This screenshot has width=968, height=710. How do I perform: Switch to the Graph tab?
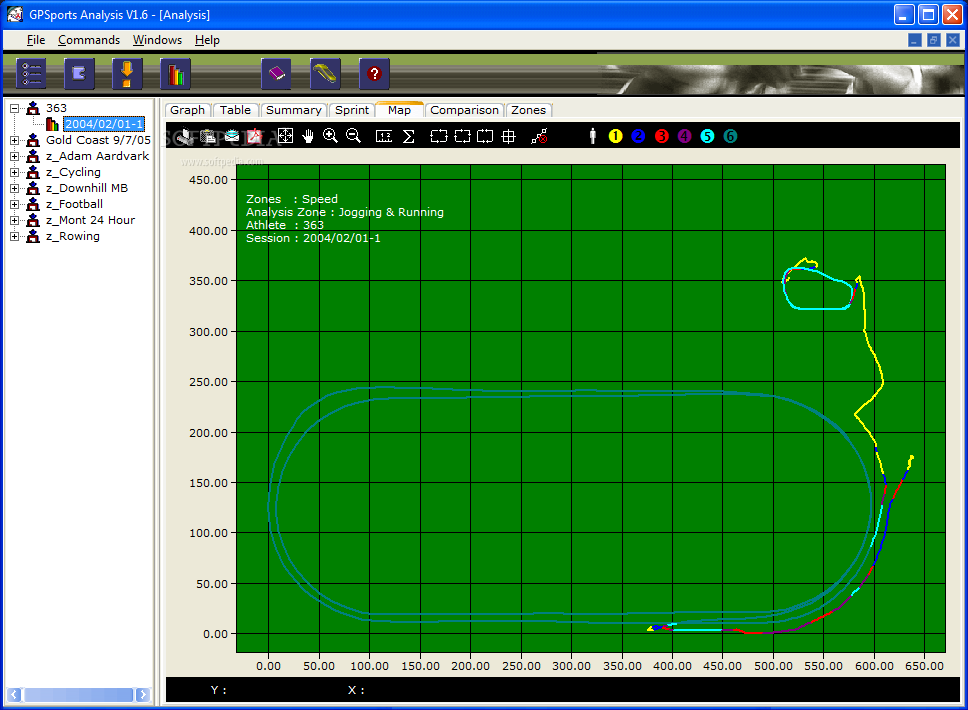pos(188,110)
